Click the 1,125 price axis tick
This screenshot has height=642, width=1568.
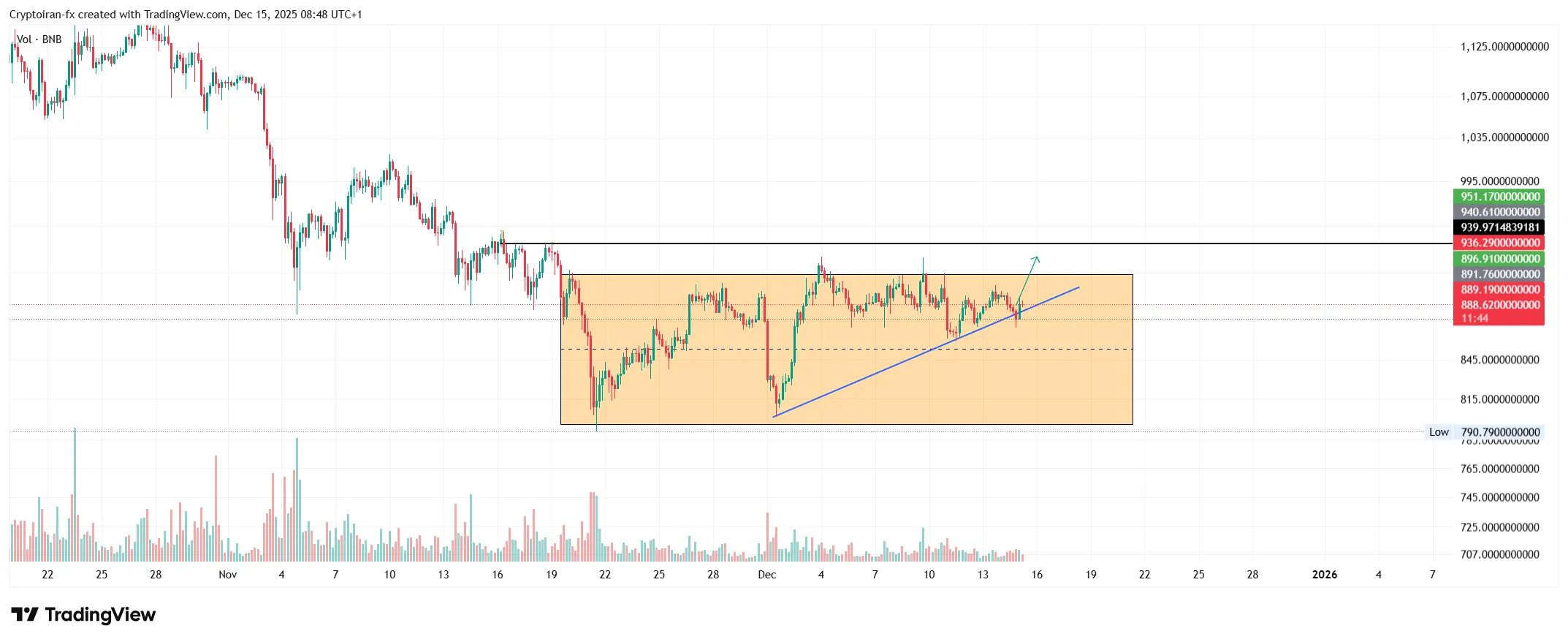[1504, 47]
